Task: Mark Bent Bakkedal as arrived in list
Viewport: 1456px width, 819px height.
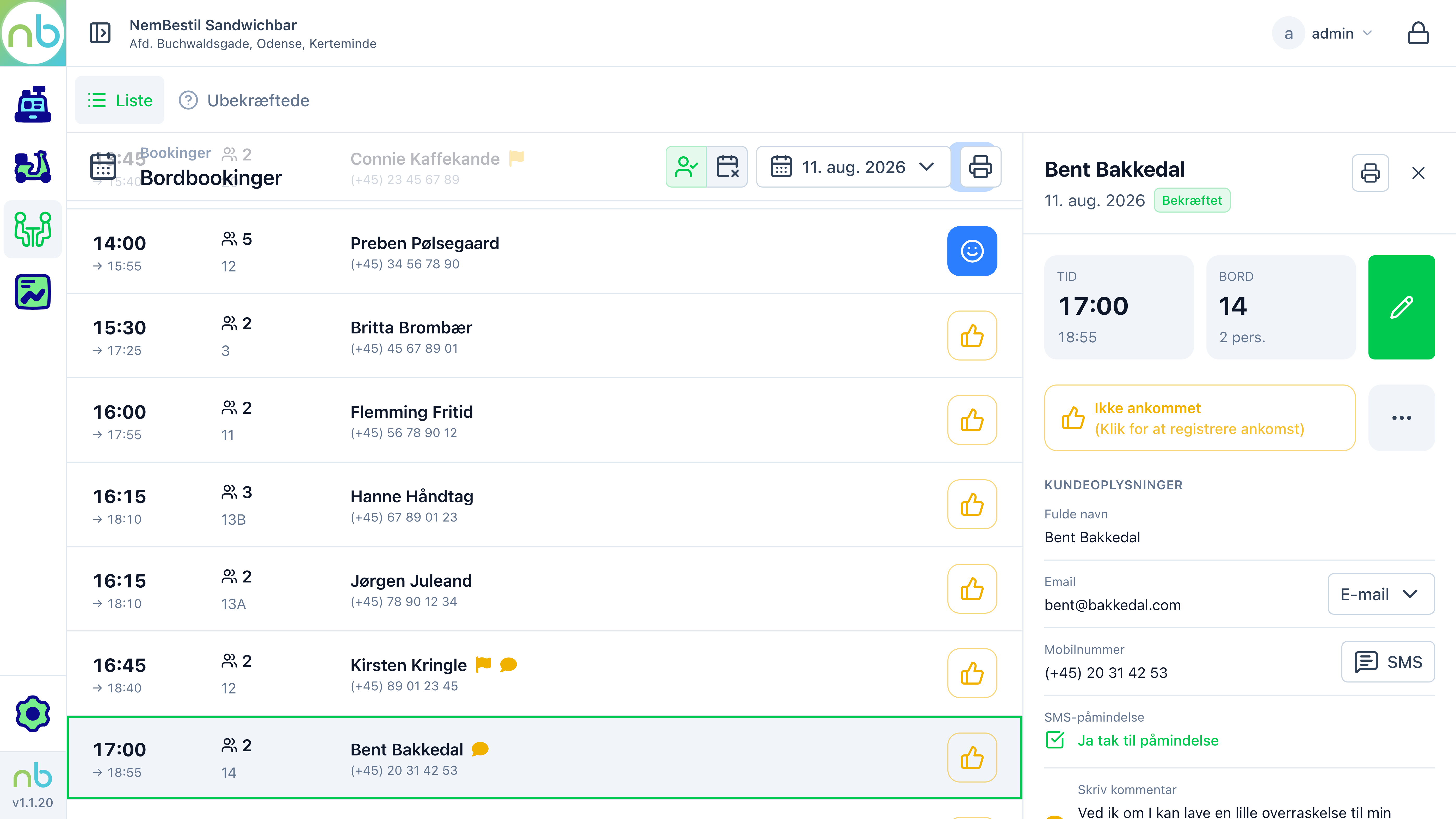Action: [972, 757]
